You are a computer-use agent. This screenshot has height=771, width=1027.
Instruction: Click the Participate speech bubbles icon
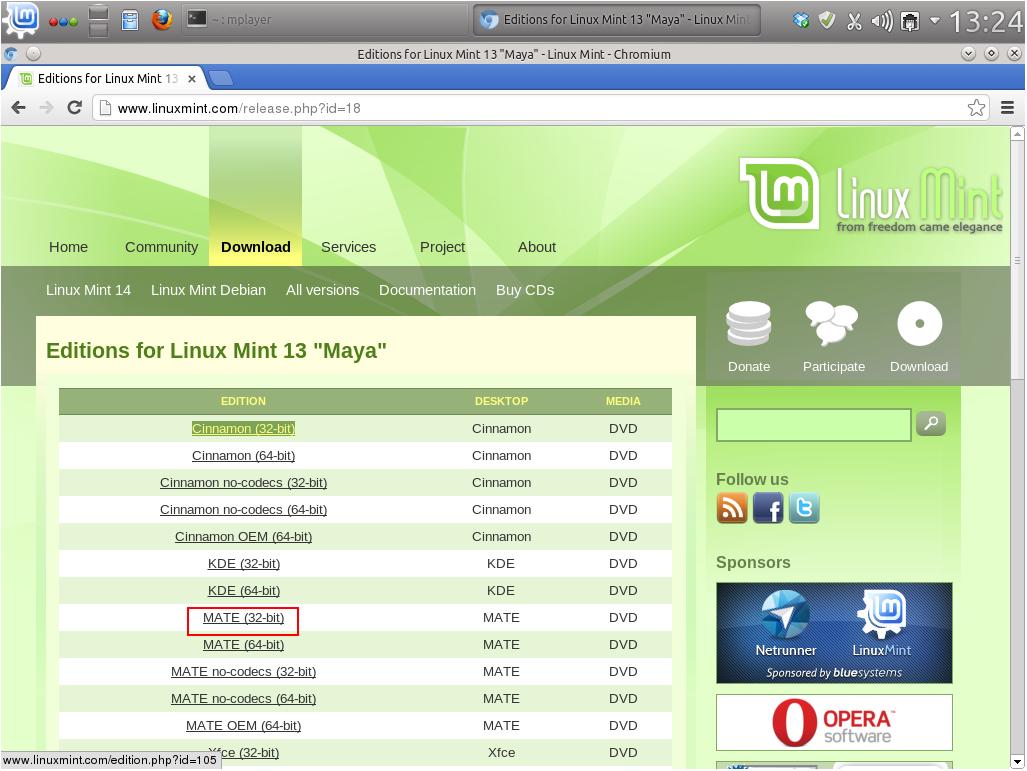pyautogui.click(x=832, y=323)
